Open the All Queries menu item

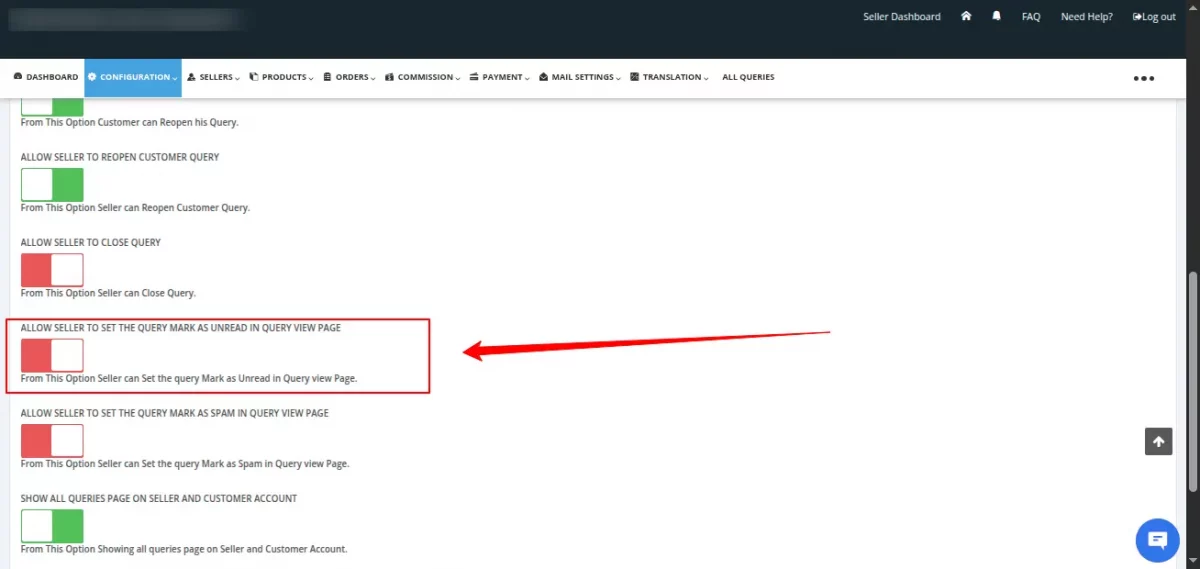click(748, 77)
